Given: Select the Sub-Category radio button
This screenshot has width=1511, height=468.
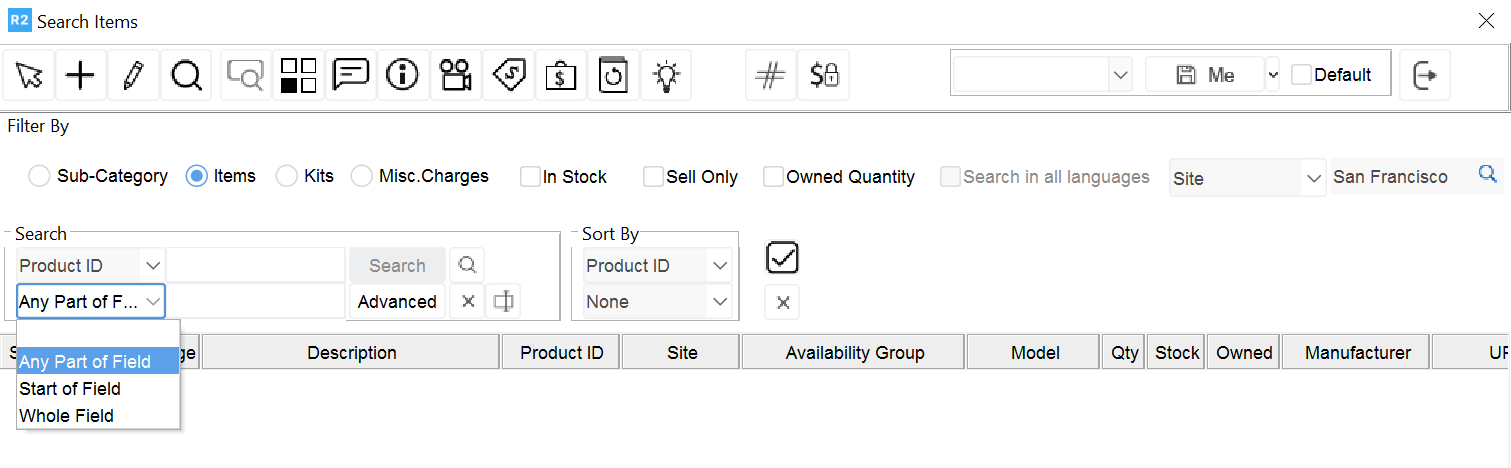Looking at the screenshot, I should [x=39, y=177].
